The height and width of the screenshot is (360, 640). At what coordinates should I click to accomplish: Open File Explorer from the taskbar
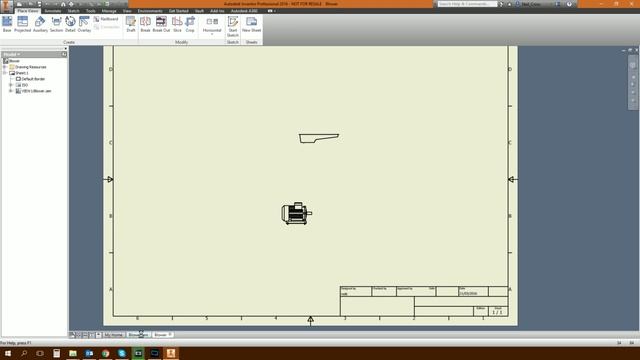coord(73,353)
